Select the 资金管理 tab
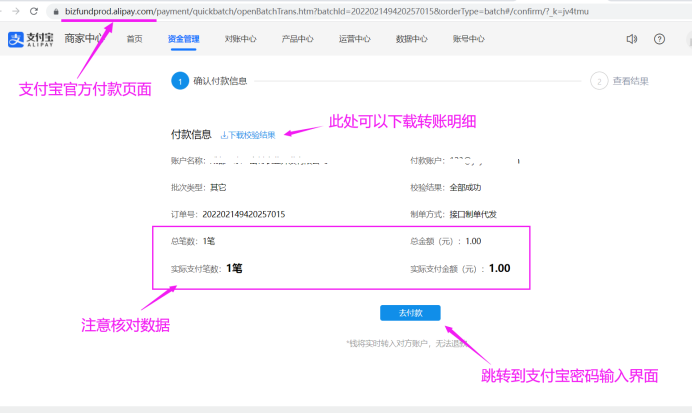The image size is (693, 413). pos(183,40)
